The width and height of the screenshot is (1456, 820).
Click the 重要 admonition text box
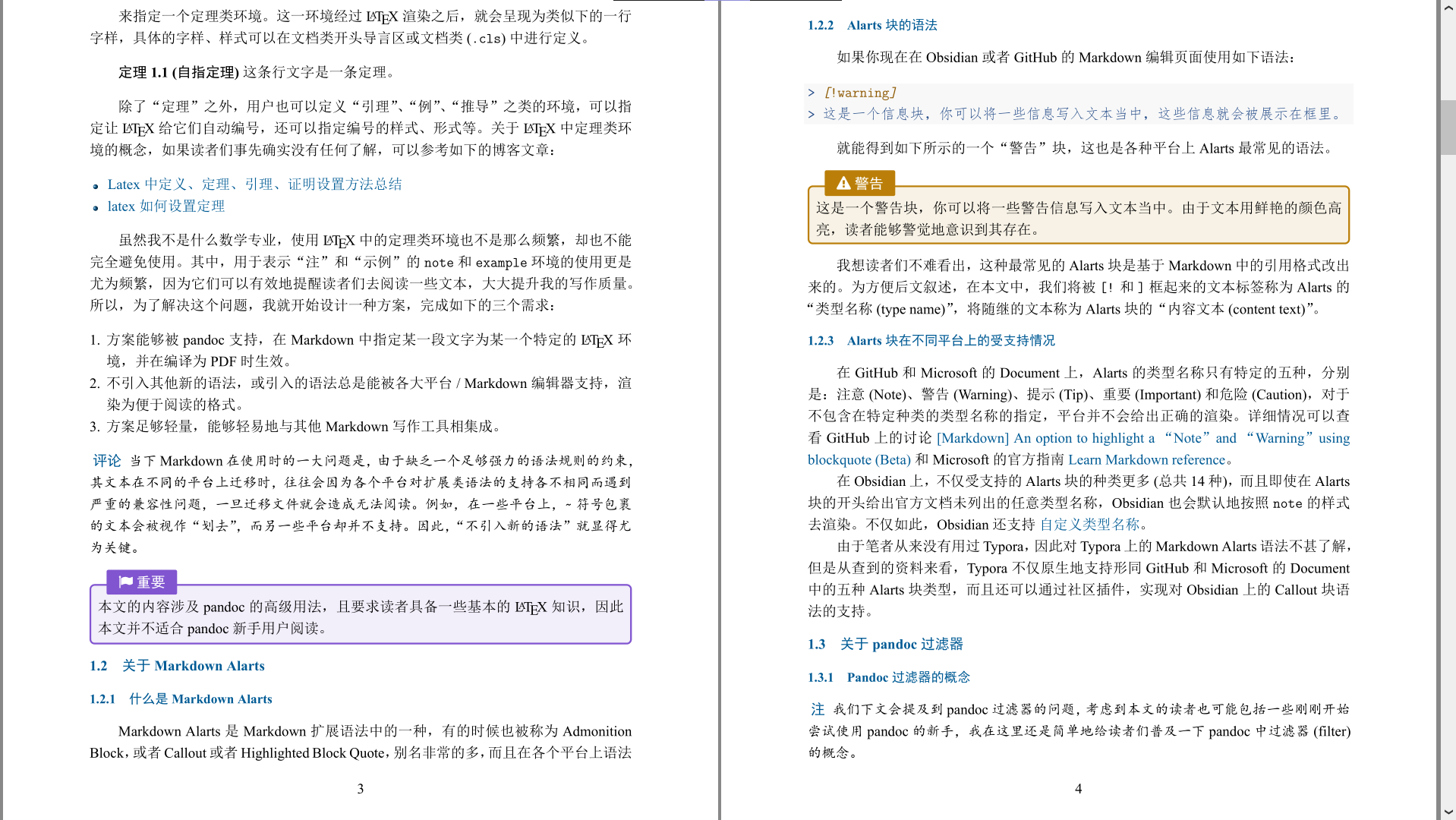(x=361, y=615)
